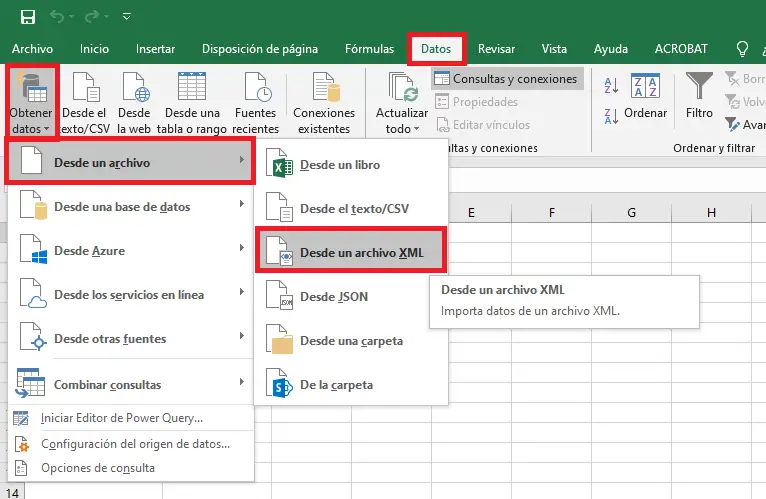This screenshot has height=499, width=766.
Task: Save the workbook with the floppy disk icon
Action: pos(27,17)
